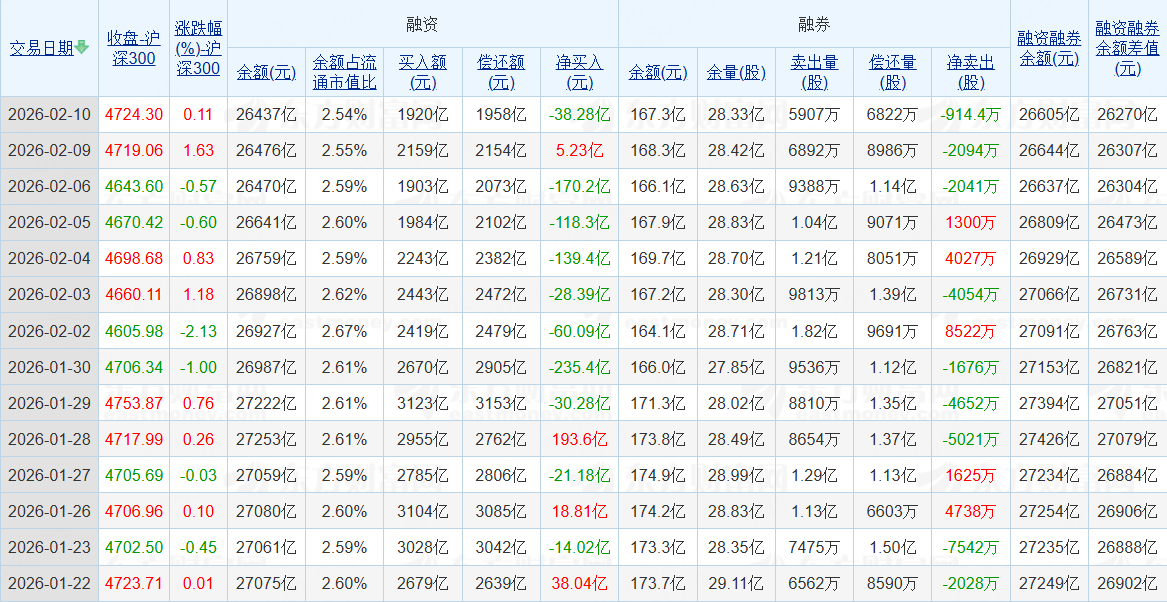Click financing balance 27253亿

coord(266,439)
